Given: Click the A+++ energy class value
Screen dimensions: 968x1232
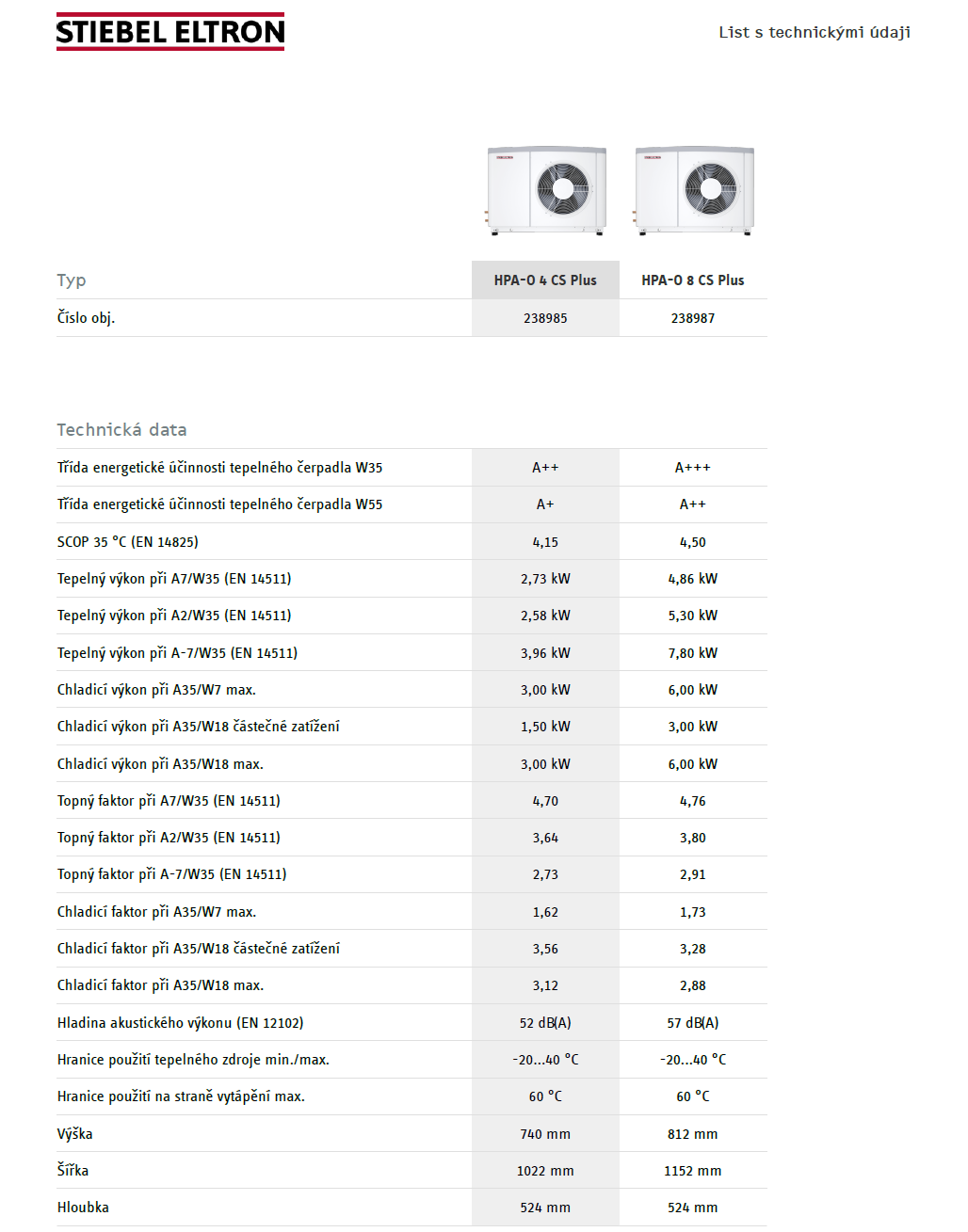Looking at the screenshot, I should tap(693, 468).
